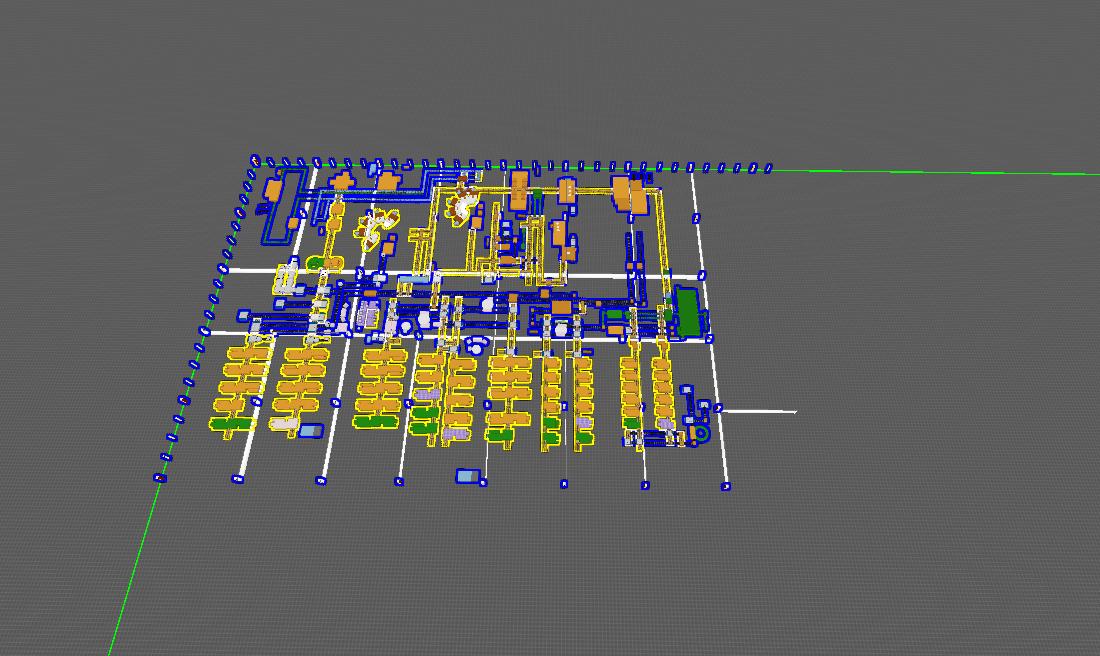Click the isolated light-blue box below the layout
The width and height of the screenshot is (1100, 656).
468,476
